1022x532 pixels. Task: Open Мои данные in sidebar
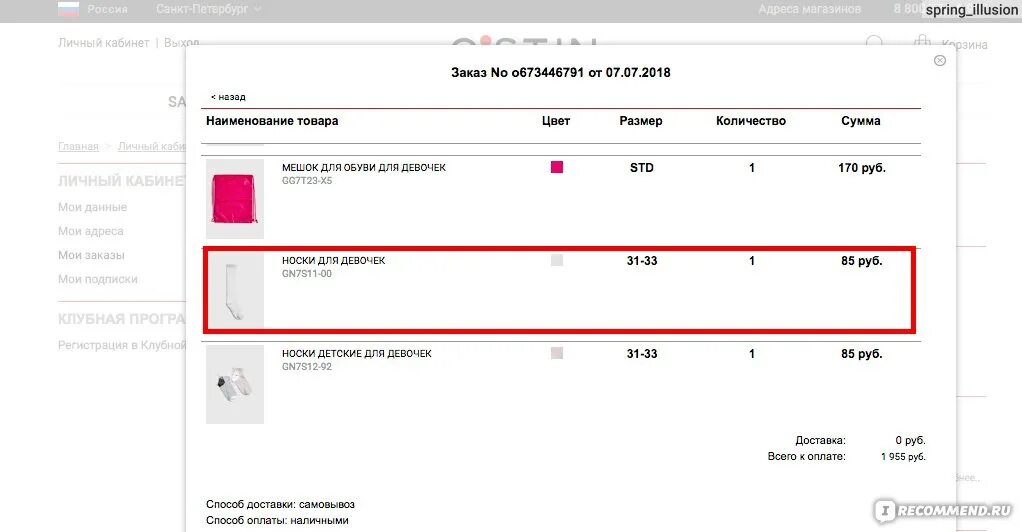(93, 207)
